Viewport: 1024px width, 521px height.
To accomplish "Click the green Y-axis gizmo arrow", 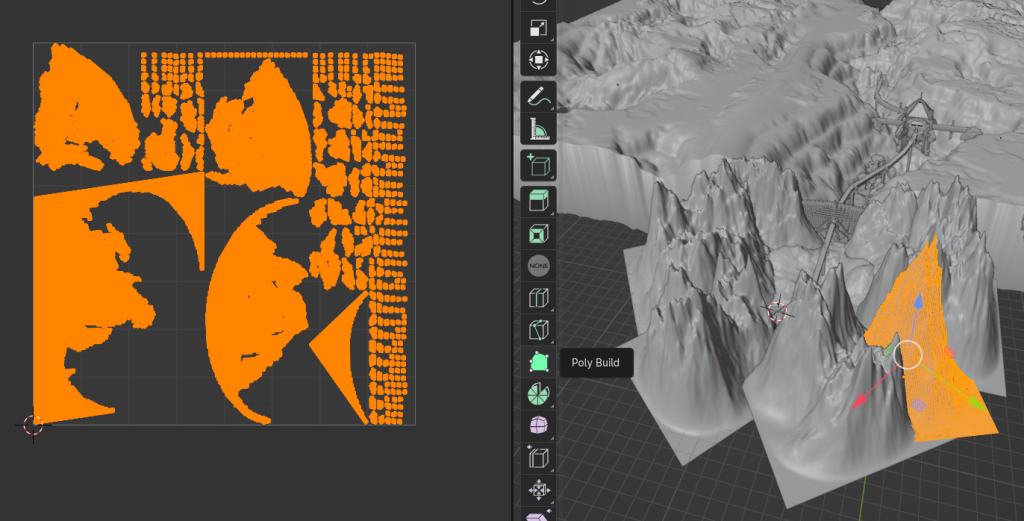I will [976, 402].
